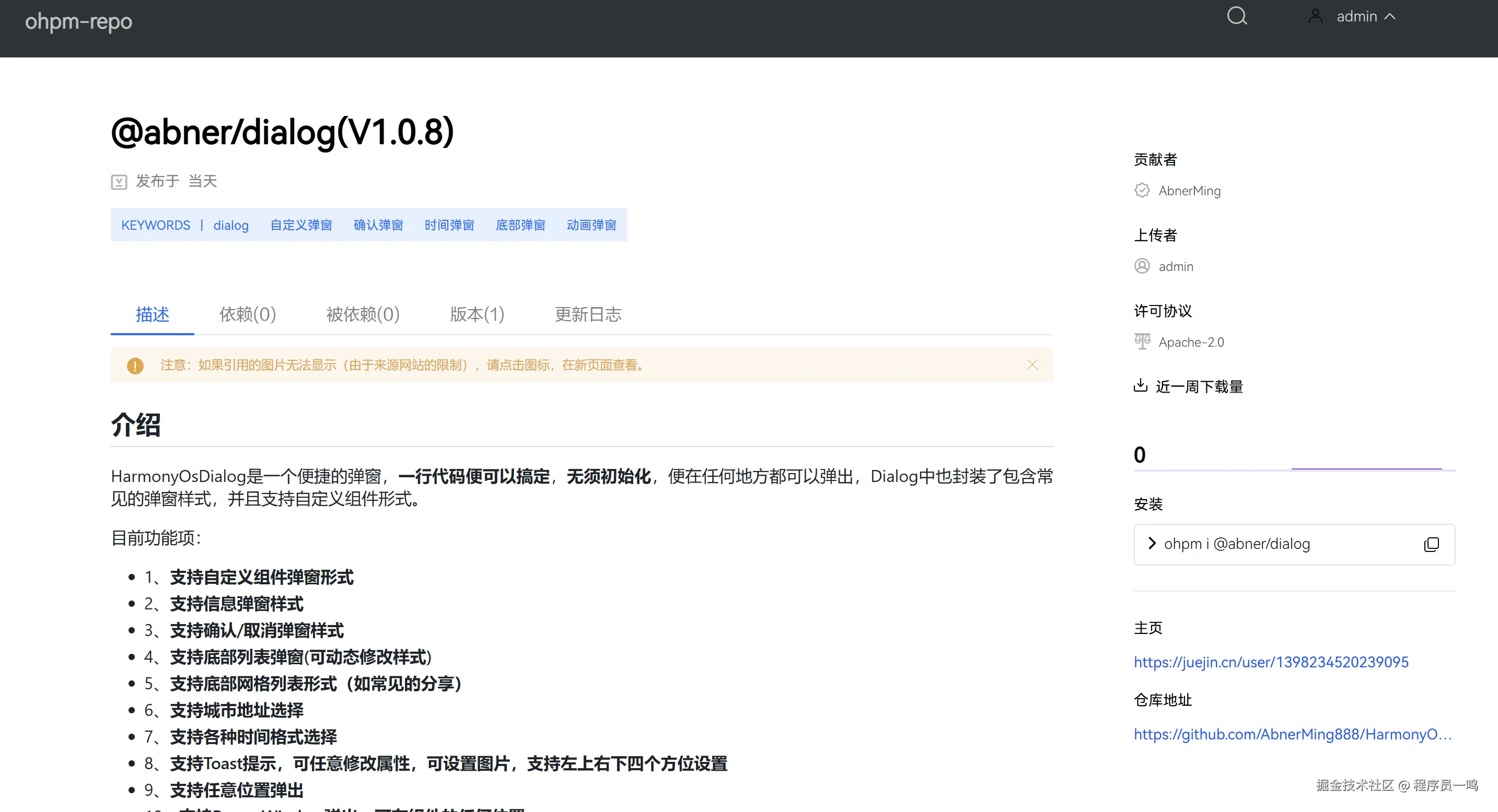Image resolution: width=1498 pixels, height=812 pixels.
Task: Dismiss the image notice banner
Action: pos(1032,364)
